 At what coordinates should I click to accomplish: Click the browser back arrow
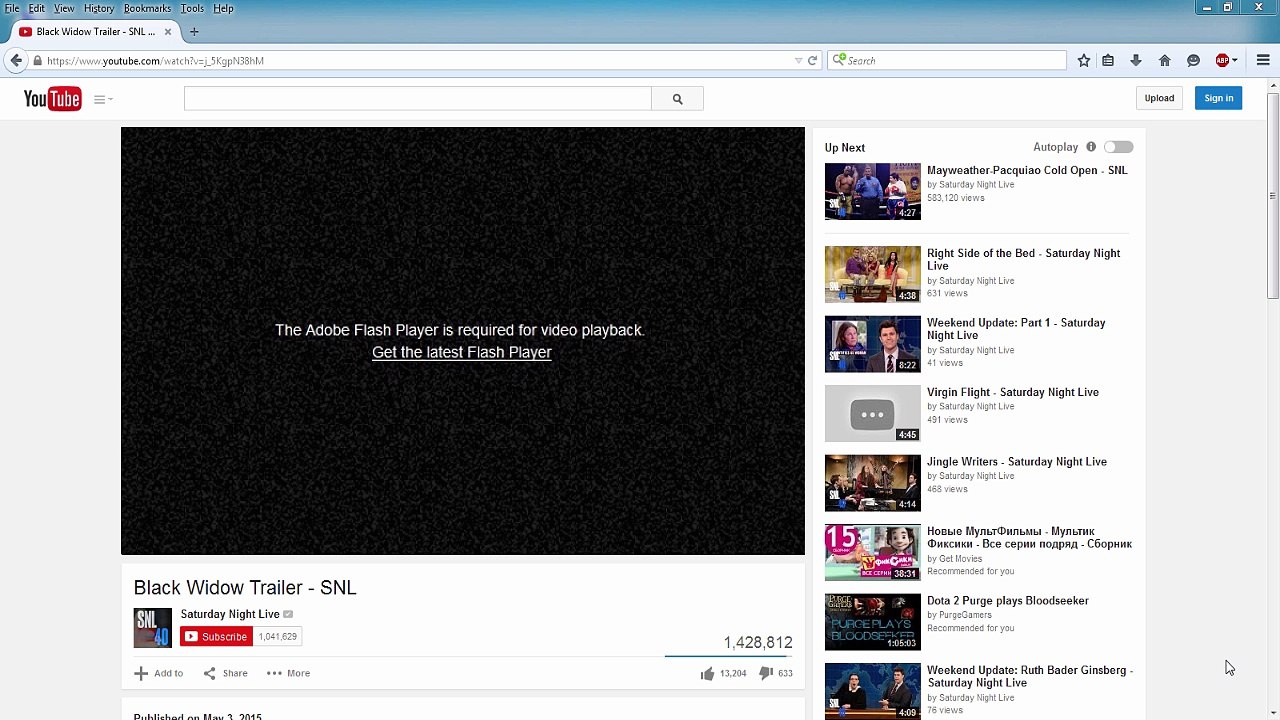pyautogui.click(x=16, y=61)
